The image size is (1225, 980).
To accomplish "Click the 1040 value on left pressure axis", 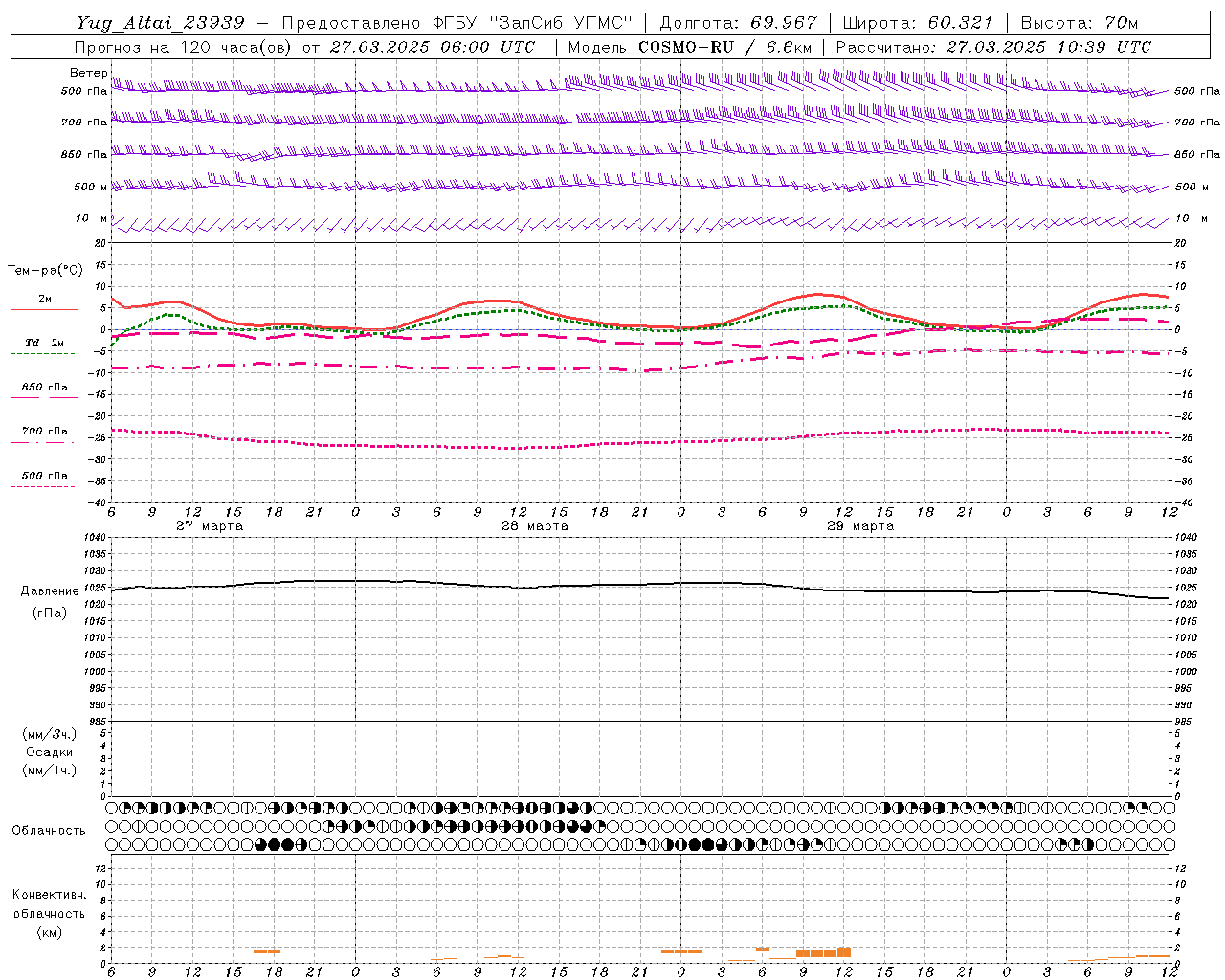I will (x=94, y=538).
